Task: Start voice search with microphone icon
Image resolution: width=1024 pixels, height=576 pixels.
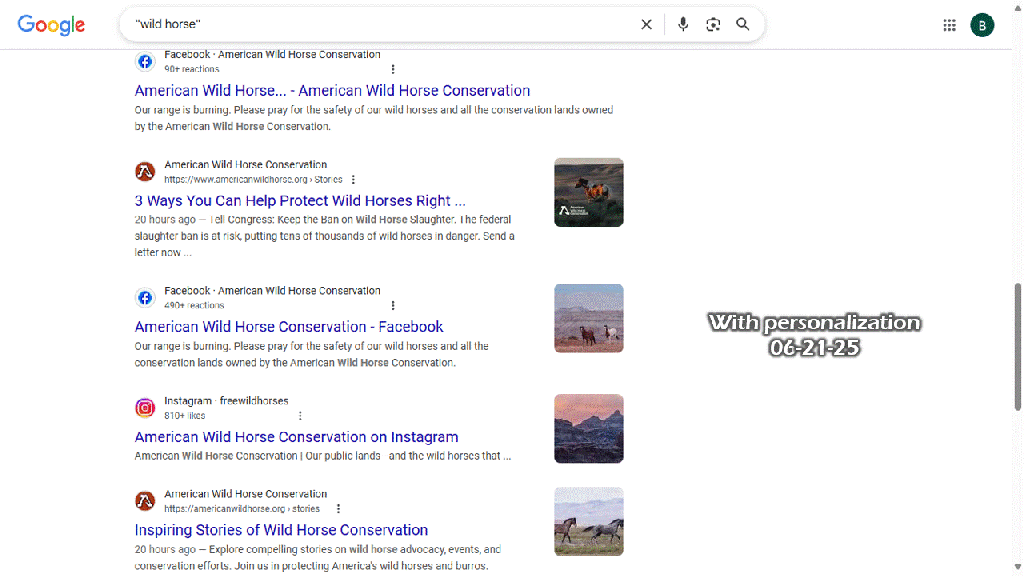Action: [x=683, y=25]
